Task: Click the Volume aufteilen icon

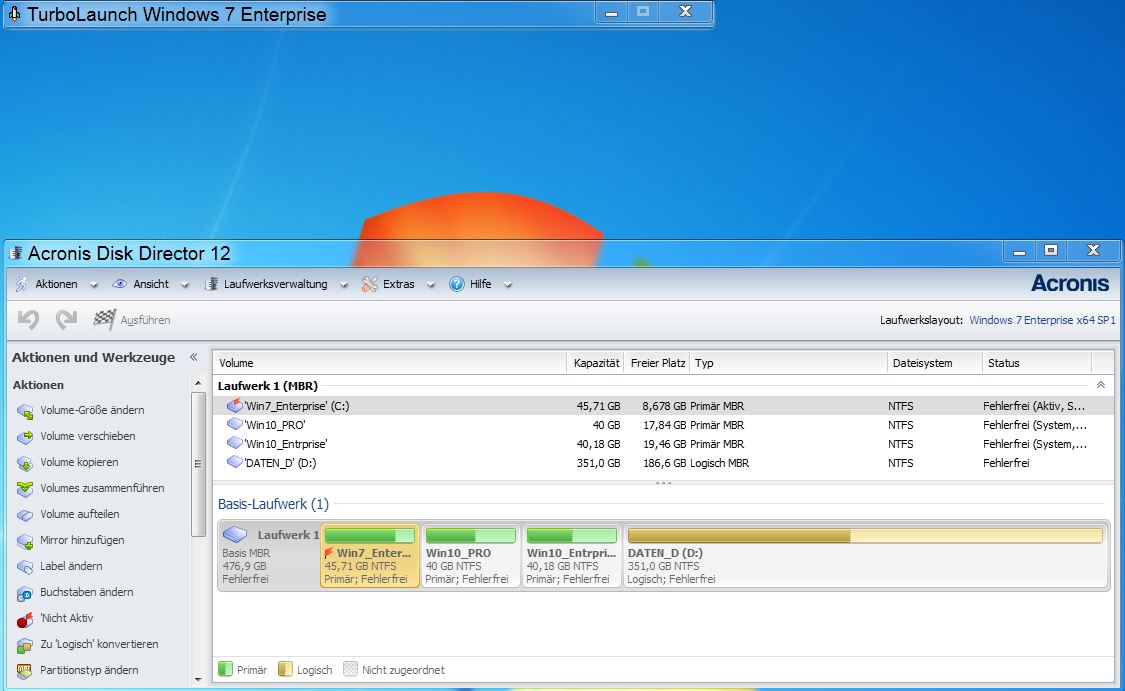Action: pos(25,515)
